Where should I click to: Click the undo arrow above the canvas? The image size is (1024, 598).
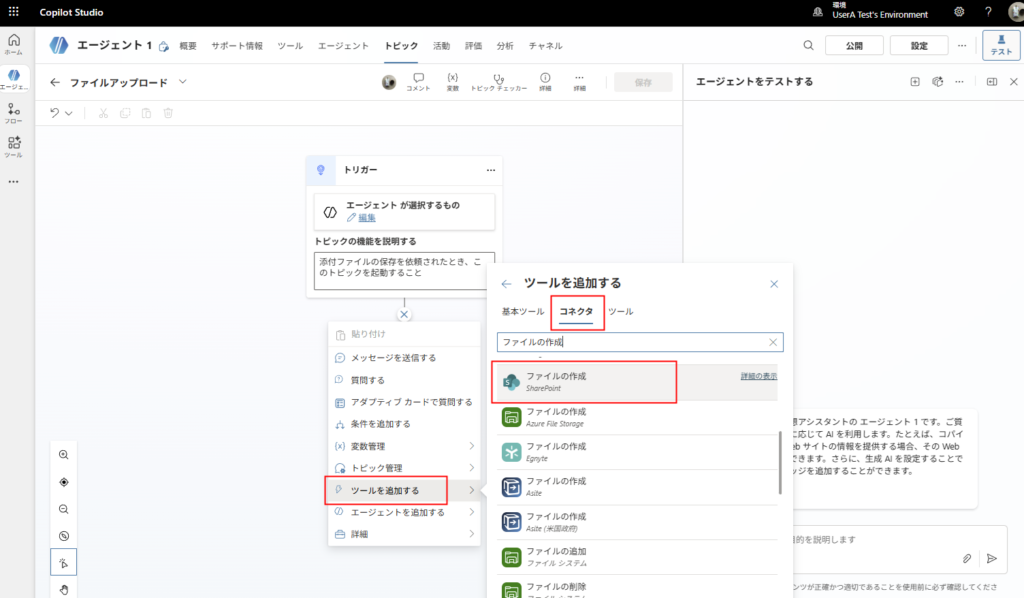(x=56, y=113)
